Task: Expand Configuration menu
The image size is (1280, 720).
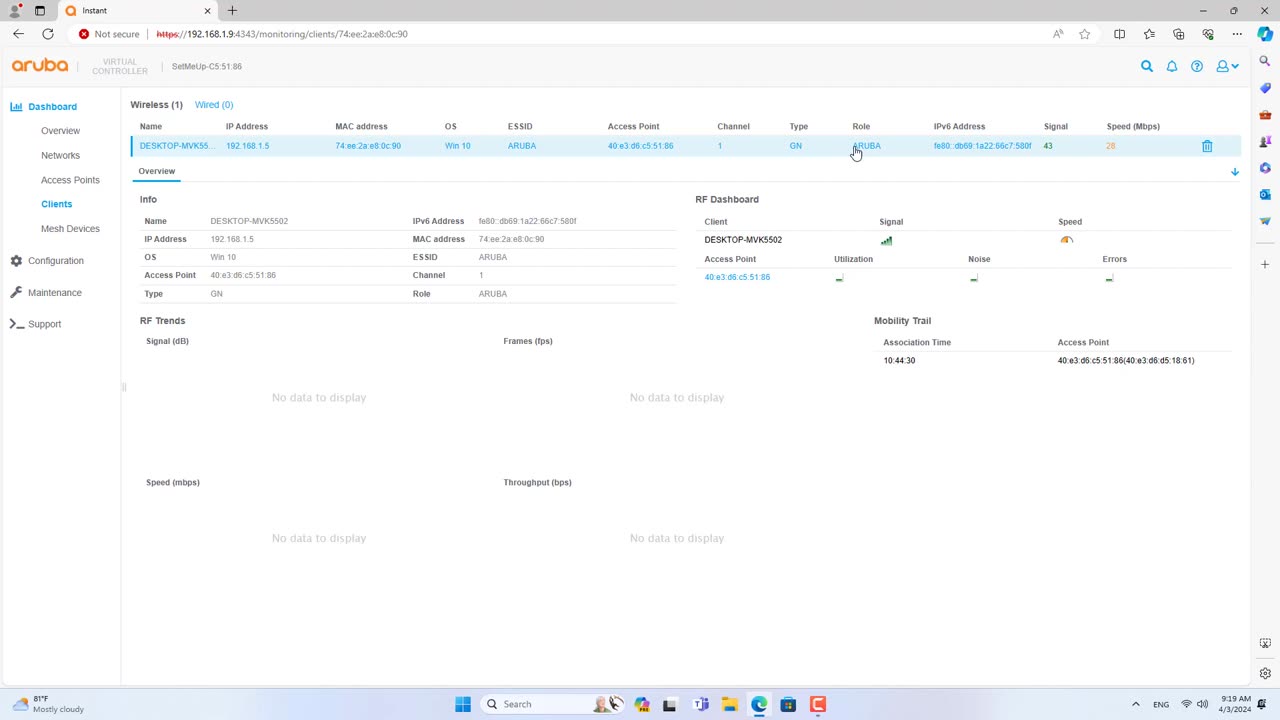Action: pyautogui.click(x=56, y=261)
